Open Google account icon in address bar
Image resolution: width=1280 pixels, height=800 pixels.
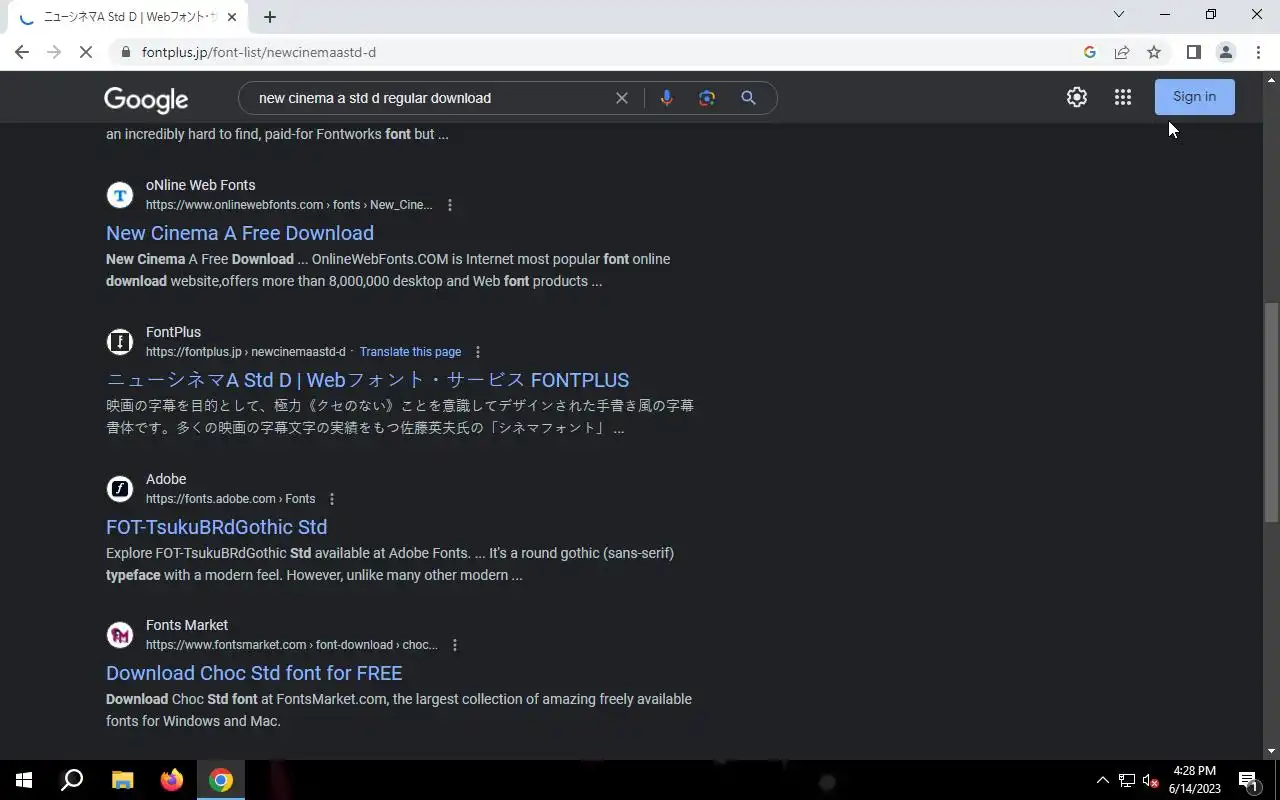(1090, 52)
